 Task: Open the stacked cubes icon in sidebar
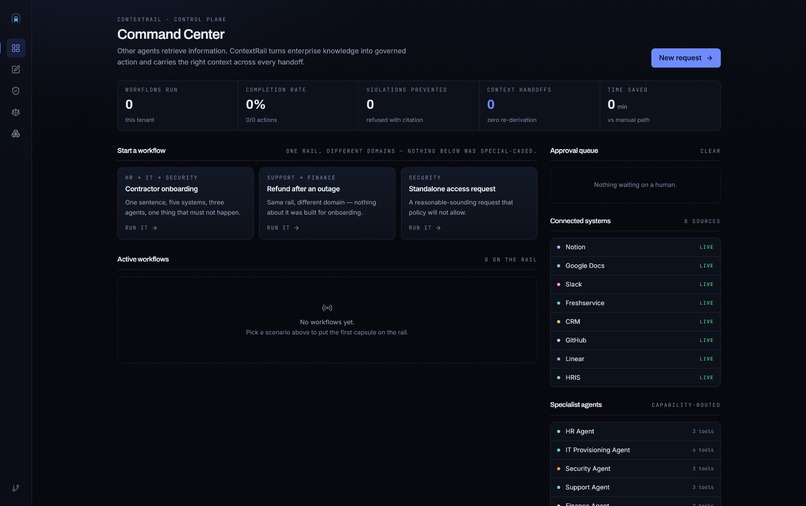coord(16,134)
